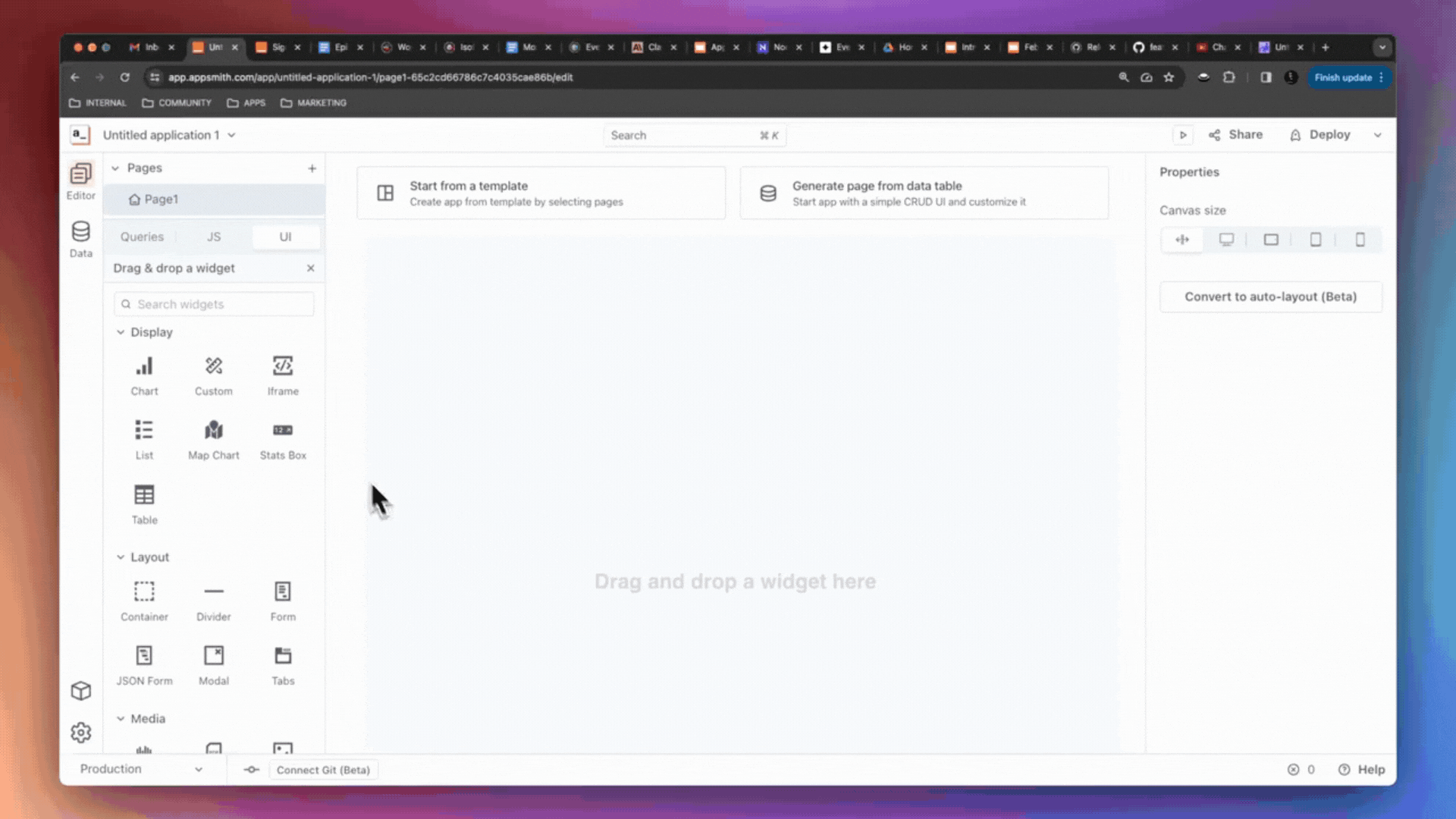Collapse the Layout widget section
This screenshot has height=819, width=1456.
(x=120, y=557)
